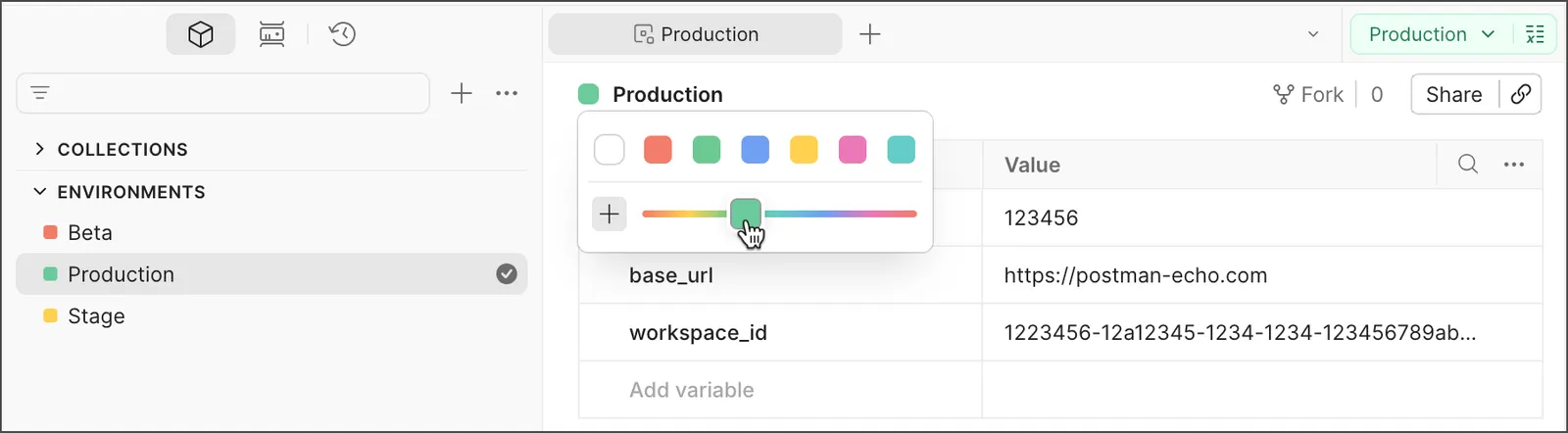
Task: Open the variables table three-dot menu
Action: 1514,165
